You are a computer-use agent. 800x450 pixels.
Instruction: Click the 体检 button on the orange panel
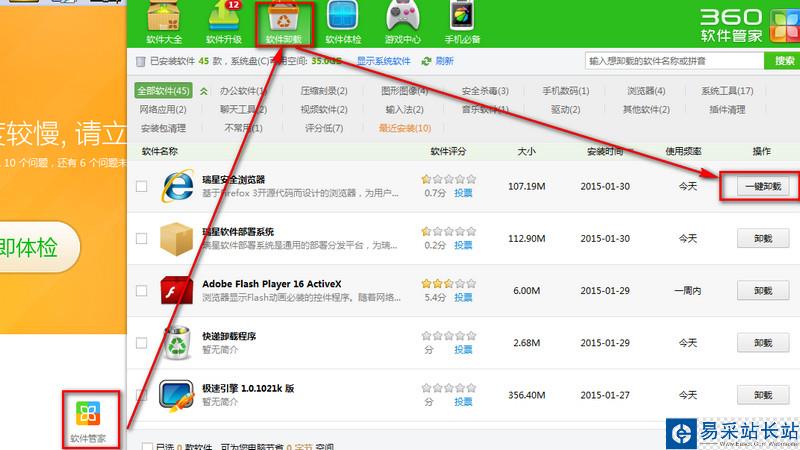pyautogui.click(x=38, y=247)
